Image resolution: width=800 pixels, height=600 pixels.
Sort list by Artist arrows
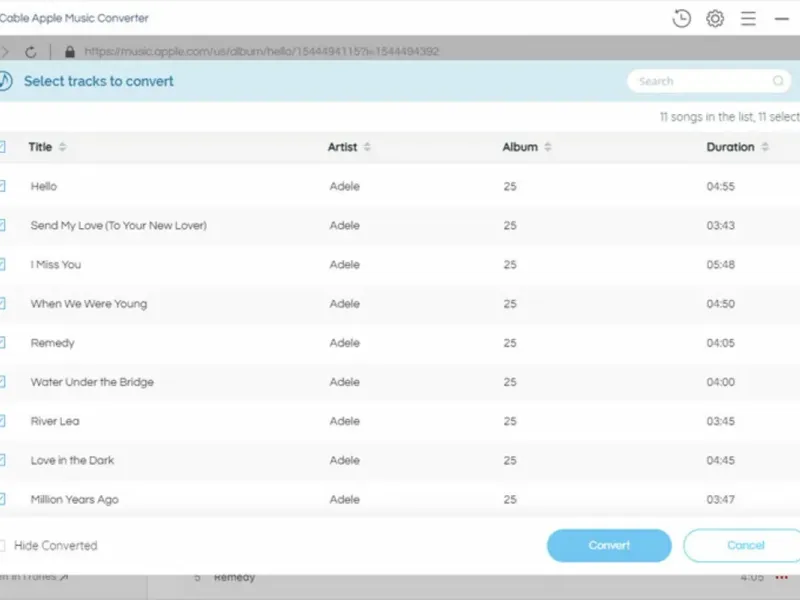click(367, 147)
